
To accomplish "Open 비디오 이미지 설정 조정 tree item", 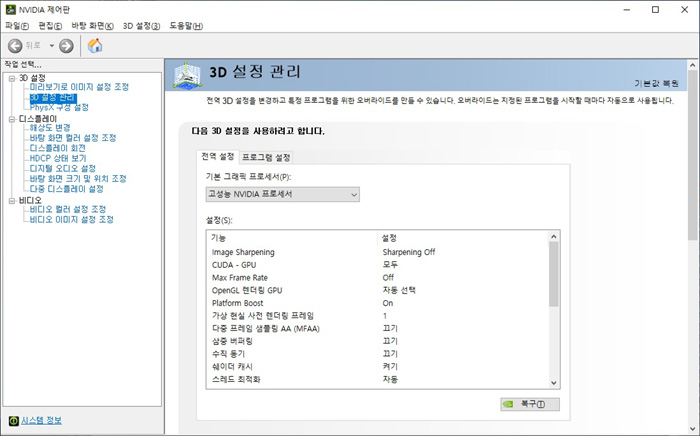I will click(x=71, y=220).
